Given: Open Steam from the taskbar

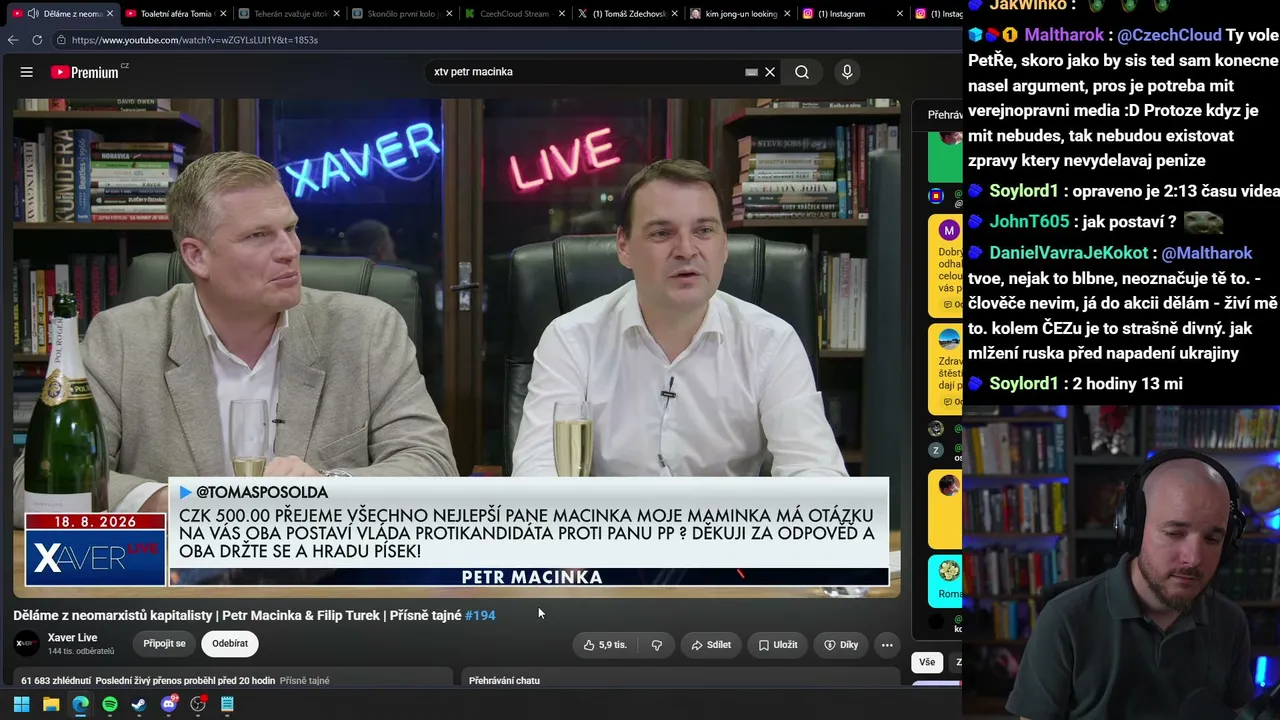Looking at the screenshot, I should tap(139, 704).
